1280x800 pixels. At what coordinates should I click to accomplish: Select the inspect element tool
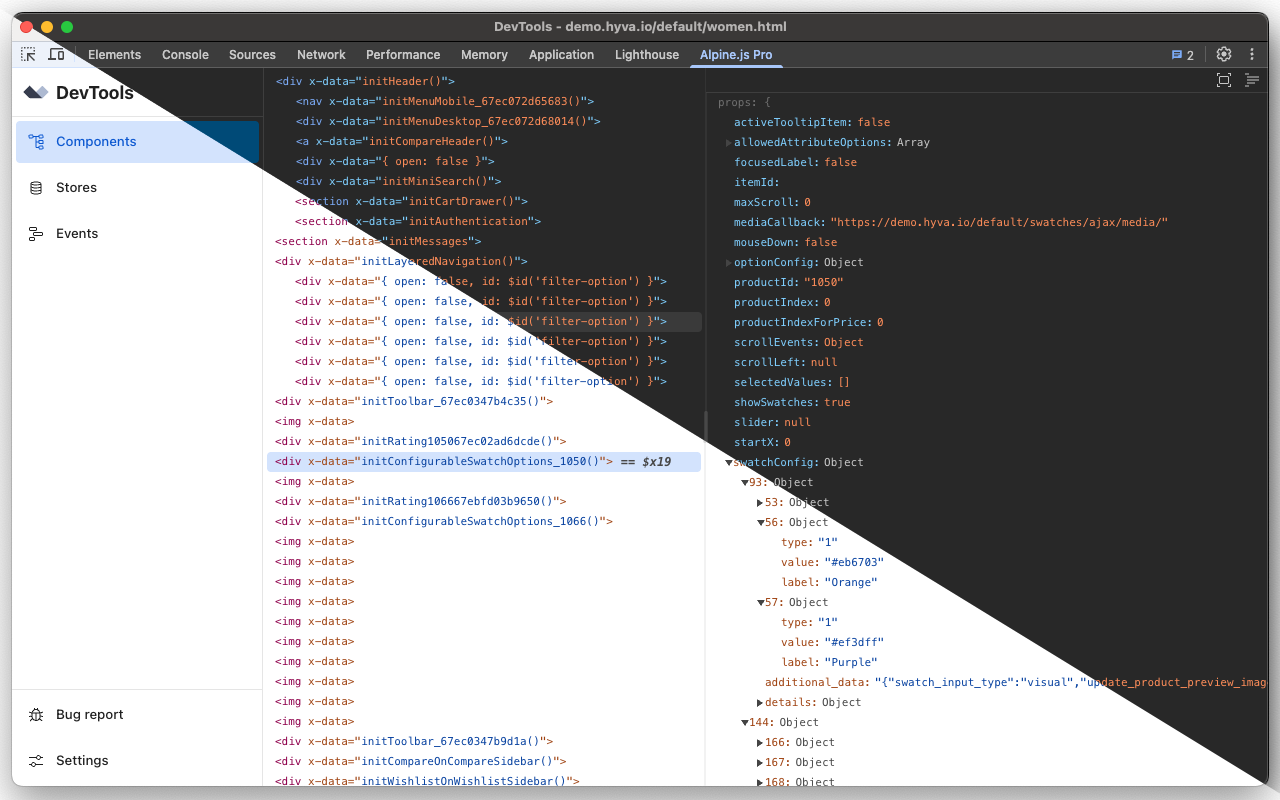pyautogui.click(x=28, y=54)
